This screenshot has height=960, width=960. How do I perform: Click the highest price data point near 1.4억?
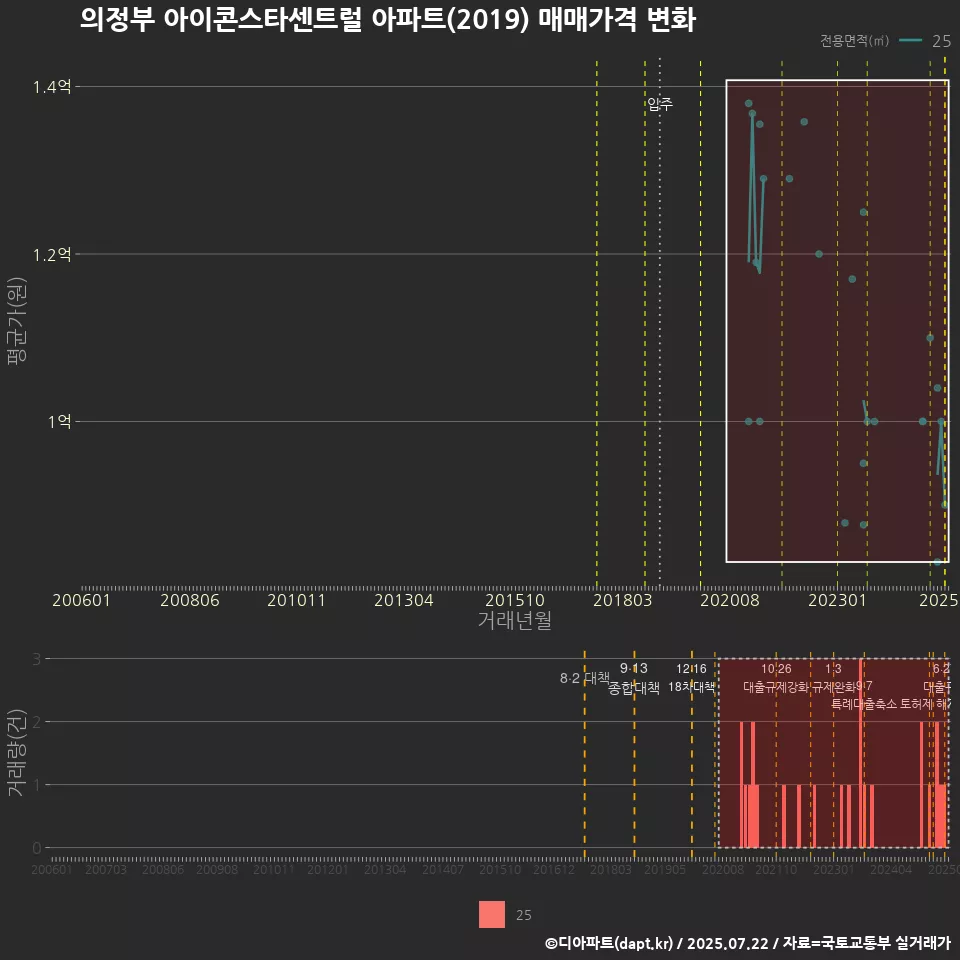tap(748, 103)
